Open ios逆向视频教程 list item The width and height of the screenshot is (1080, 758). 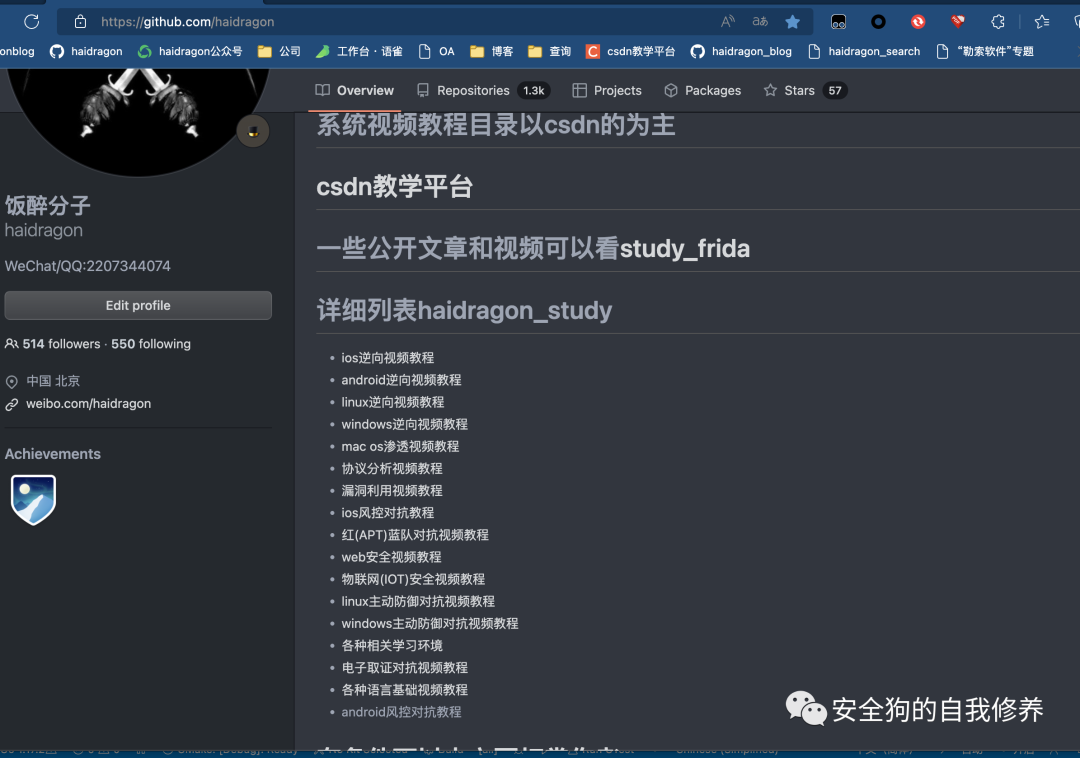pos(388,358)
